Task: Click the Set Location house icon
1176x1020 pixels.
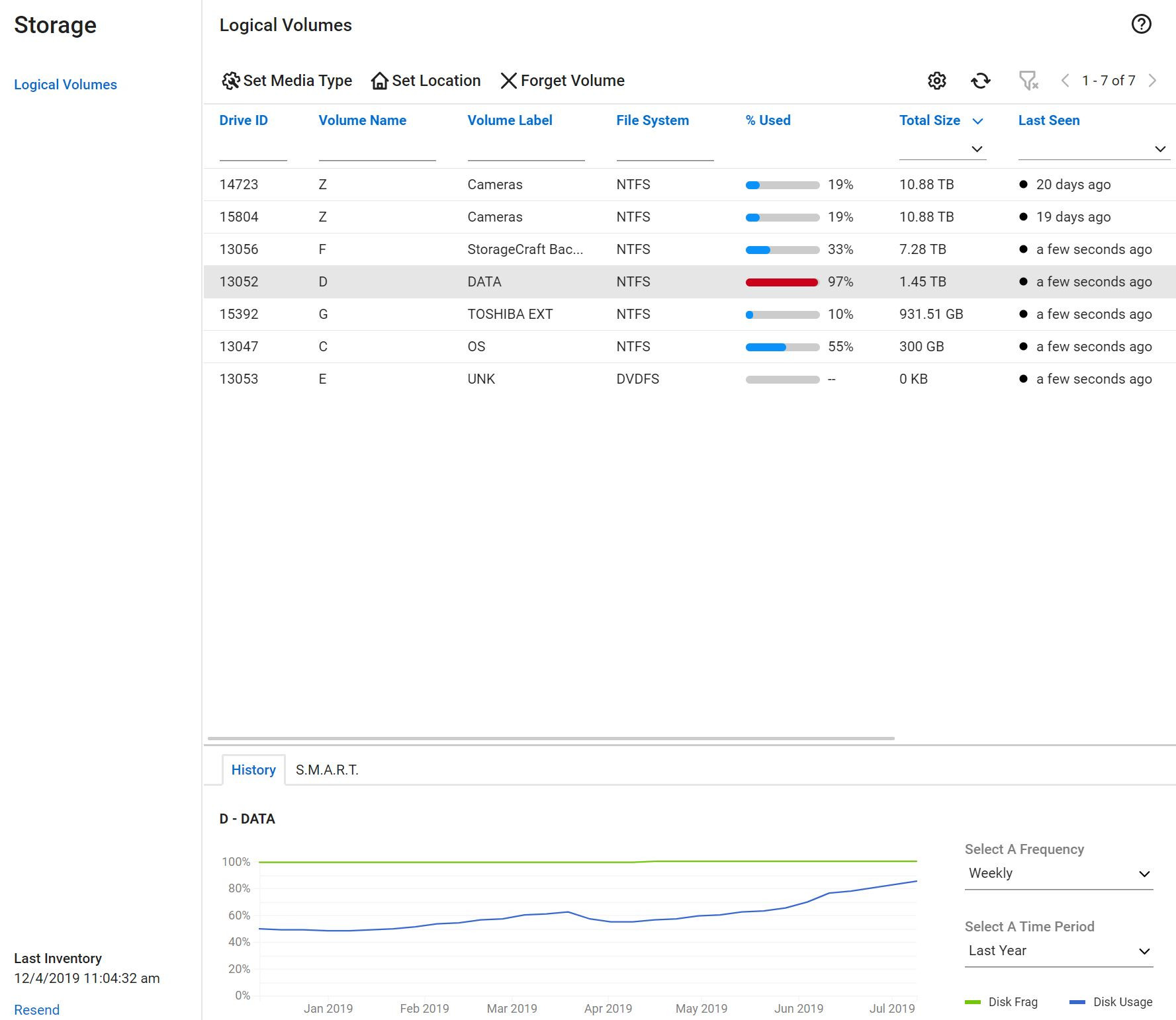Action: pyautogui.click(x=379, y=81)
